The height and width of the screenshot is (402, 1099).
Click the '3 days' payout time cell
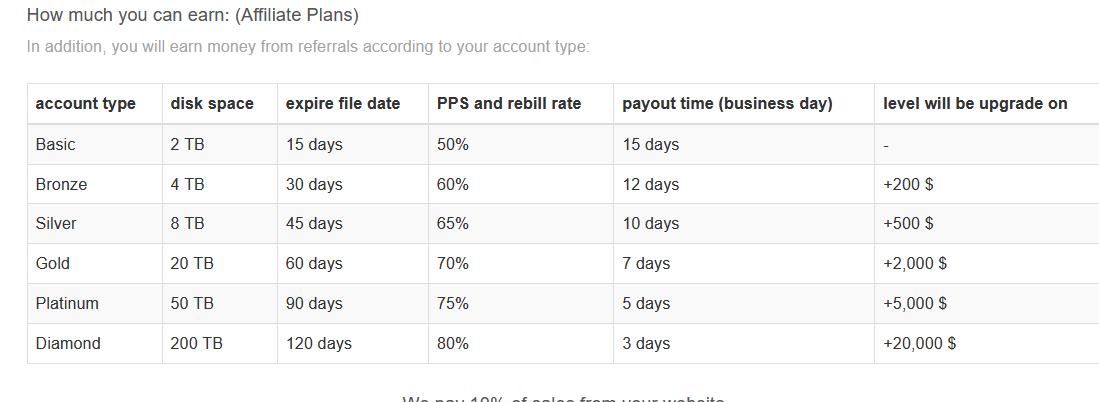744,344
